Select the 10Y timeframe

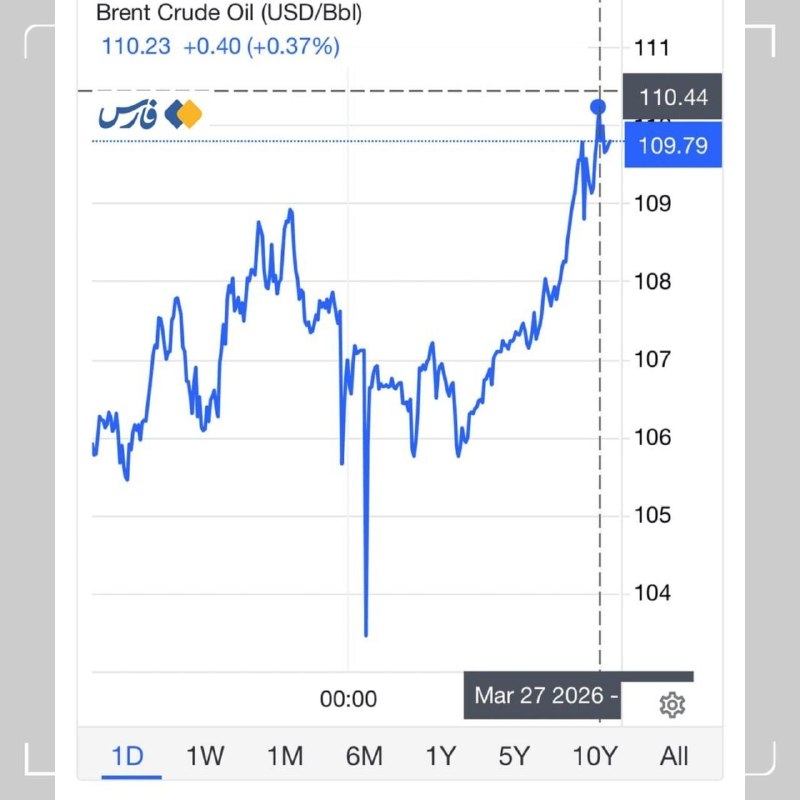(x=595, y=757)
